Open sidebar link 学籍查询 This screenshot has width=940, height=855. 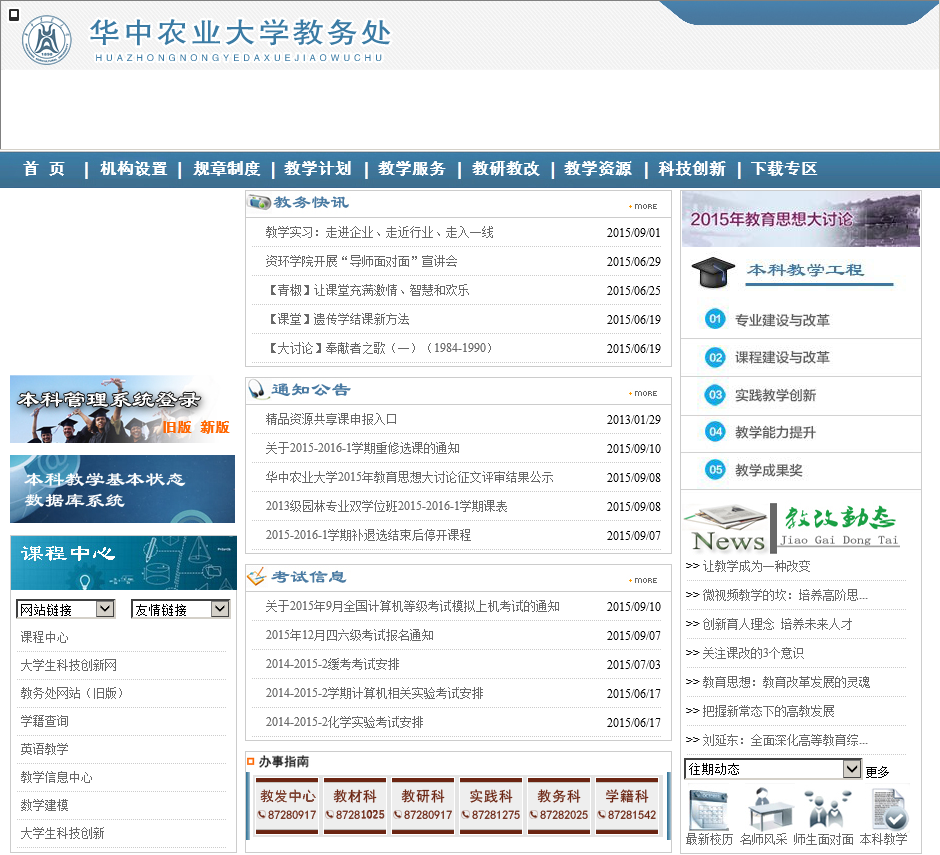[44, 721]
